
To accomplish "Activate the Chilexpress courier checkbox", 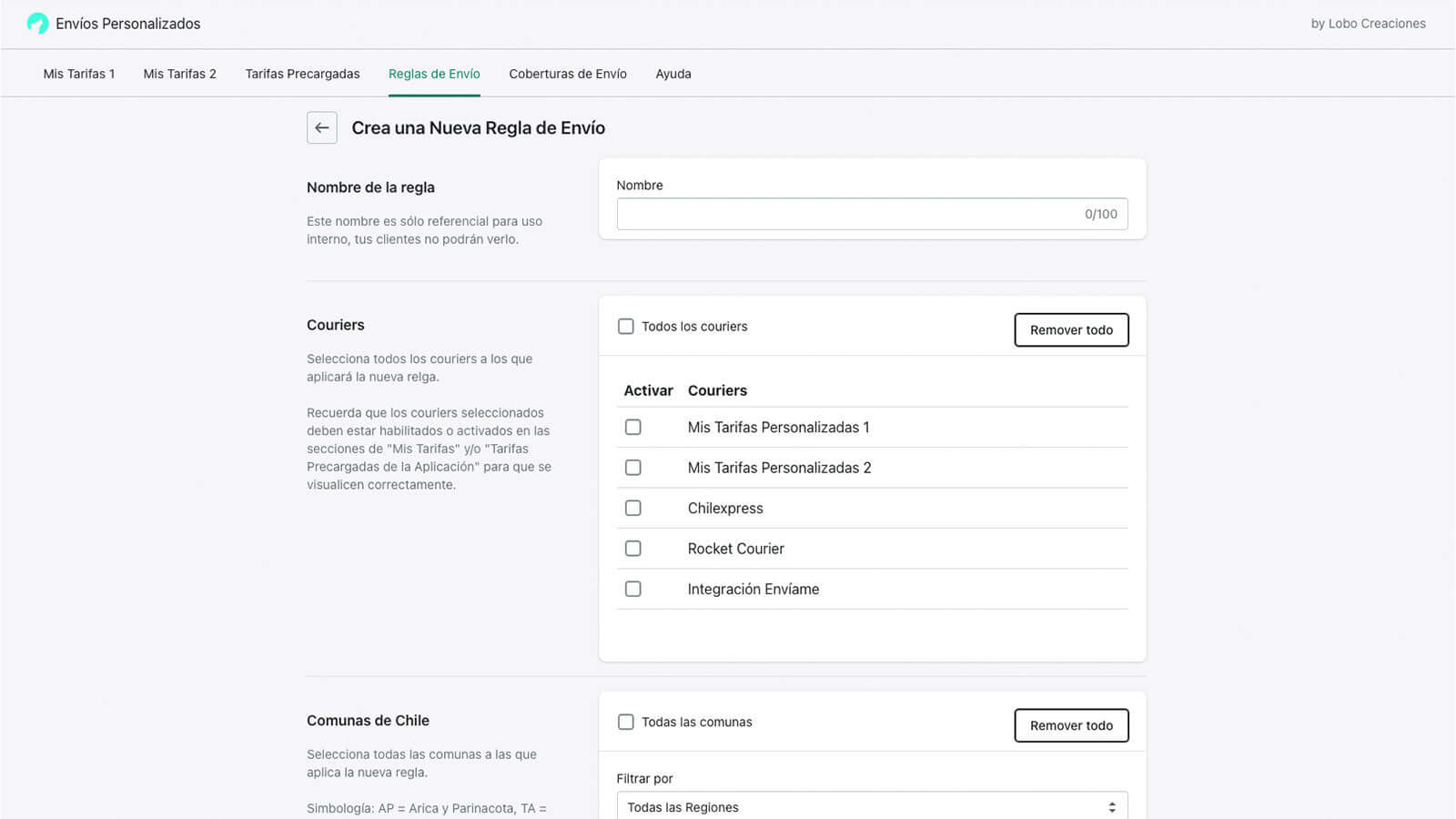I will point(632,508).
